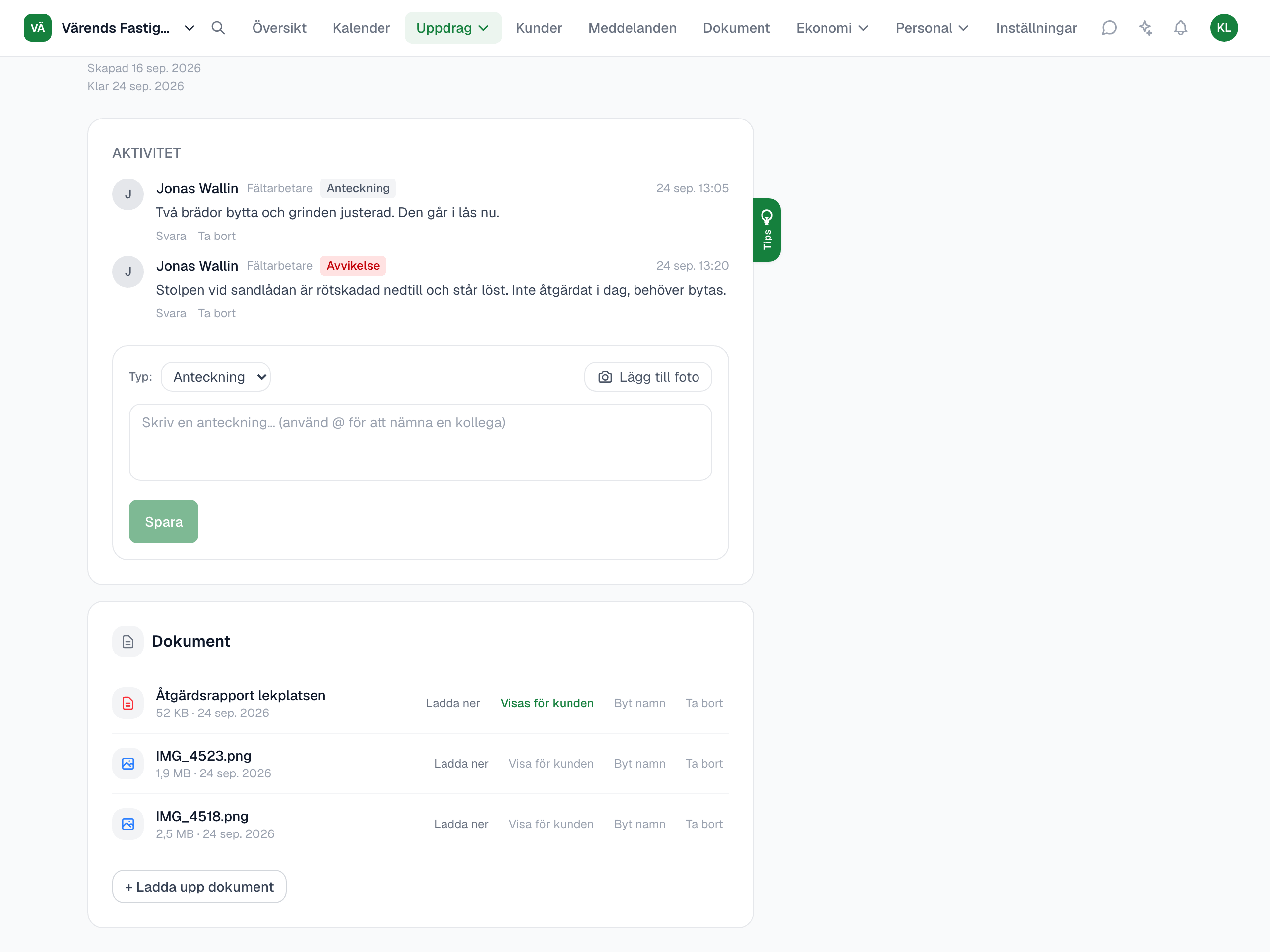Enable Visa för kunden for IMG_4523.png
The height and width of the screenshot is (952, 1270).
pyautogui.click(x=551, y=764)
